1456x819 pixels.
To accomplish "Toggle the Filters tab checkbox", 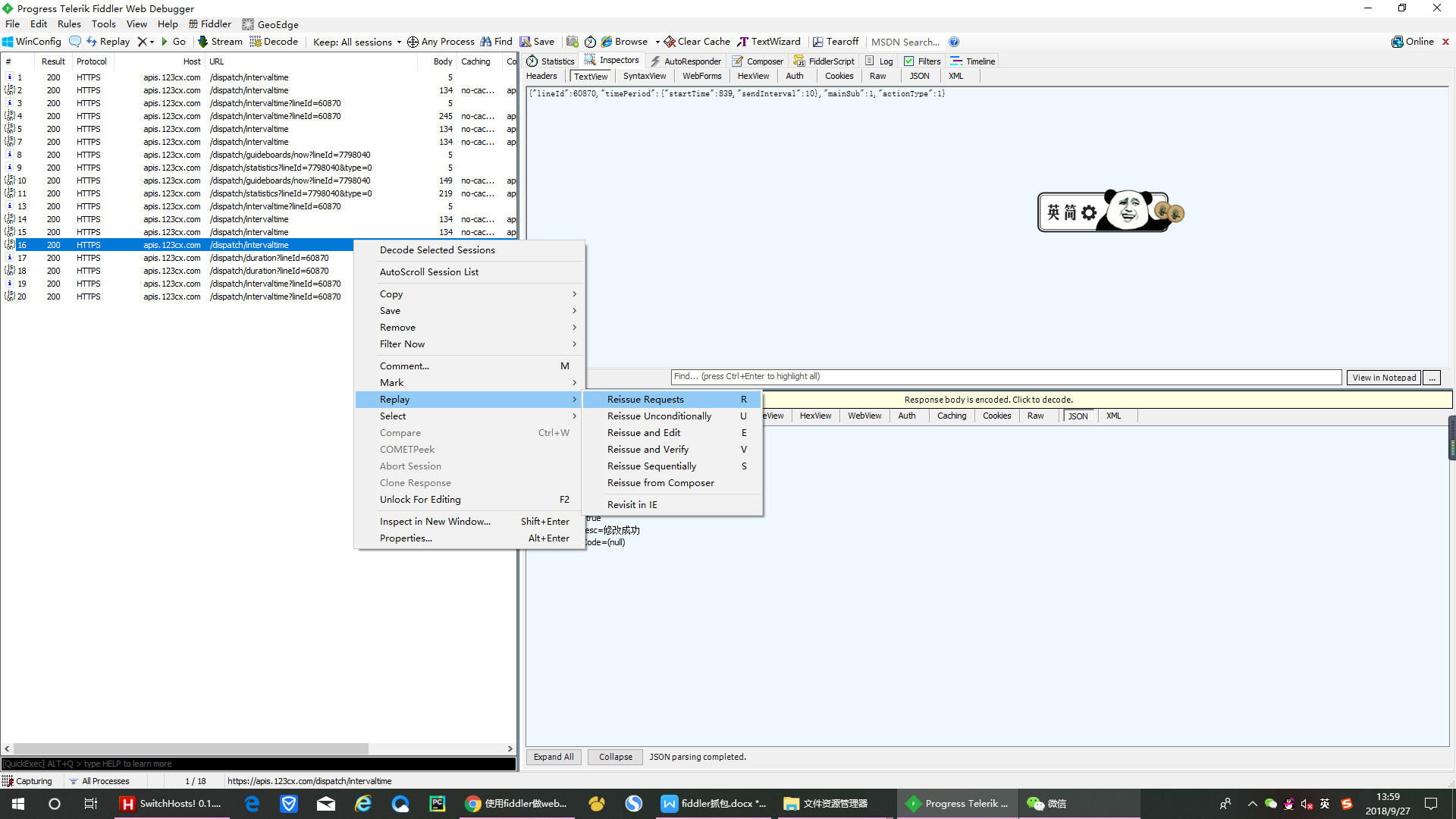I will click(908, 61).
